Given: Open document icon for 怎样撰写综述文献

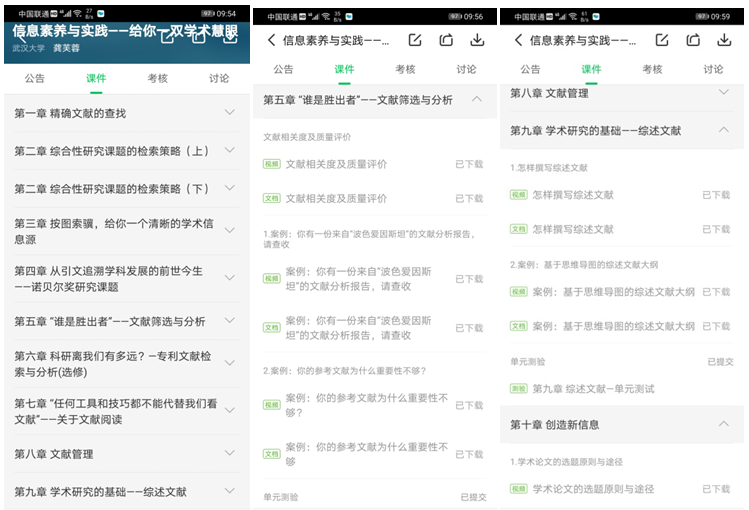Looking at the screenshot, I should click(518, 229).
